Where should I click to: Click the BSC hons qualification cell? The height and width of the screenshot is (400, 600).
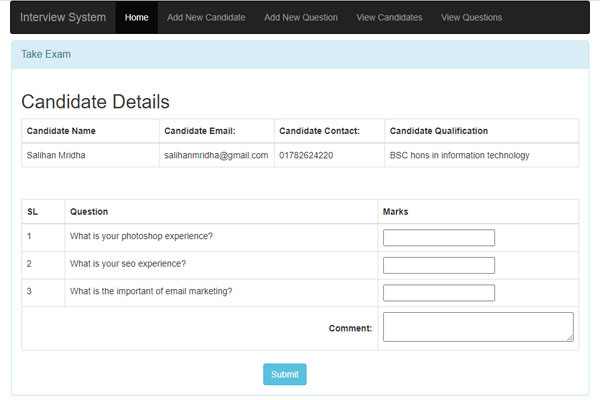tap(459, 156)
